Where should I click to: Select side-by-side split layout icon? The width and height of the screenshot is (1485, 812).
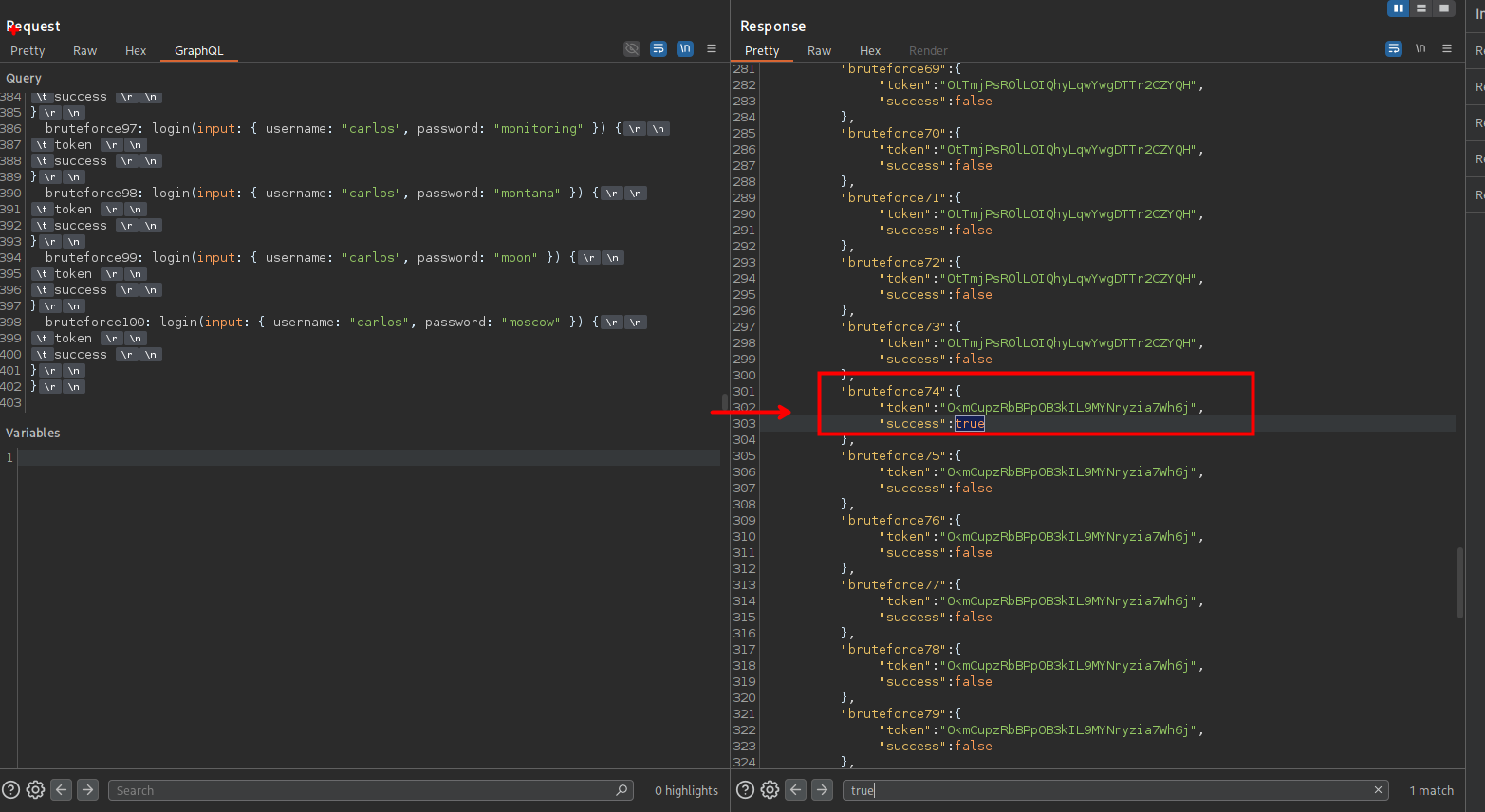click(1398, 9)
